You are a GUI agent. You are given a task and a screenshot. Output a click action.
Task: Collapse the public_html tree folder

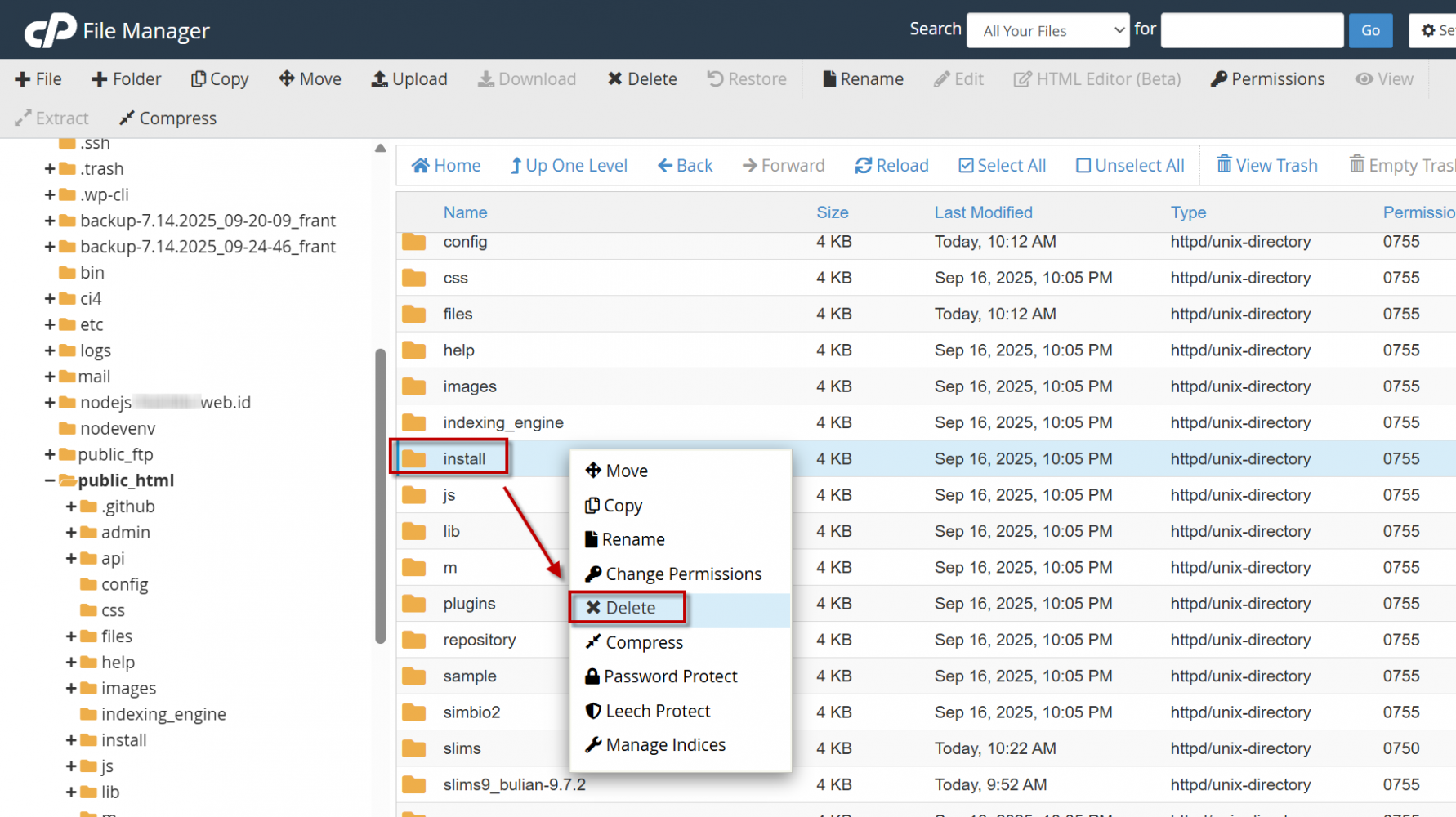50,480
